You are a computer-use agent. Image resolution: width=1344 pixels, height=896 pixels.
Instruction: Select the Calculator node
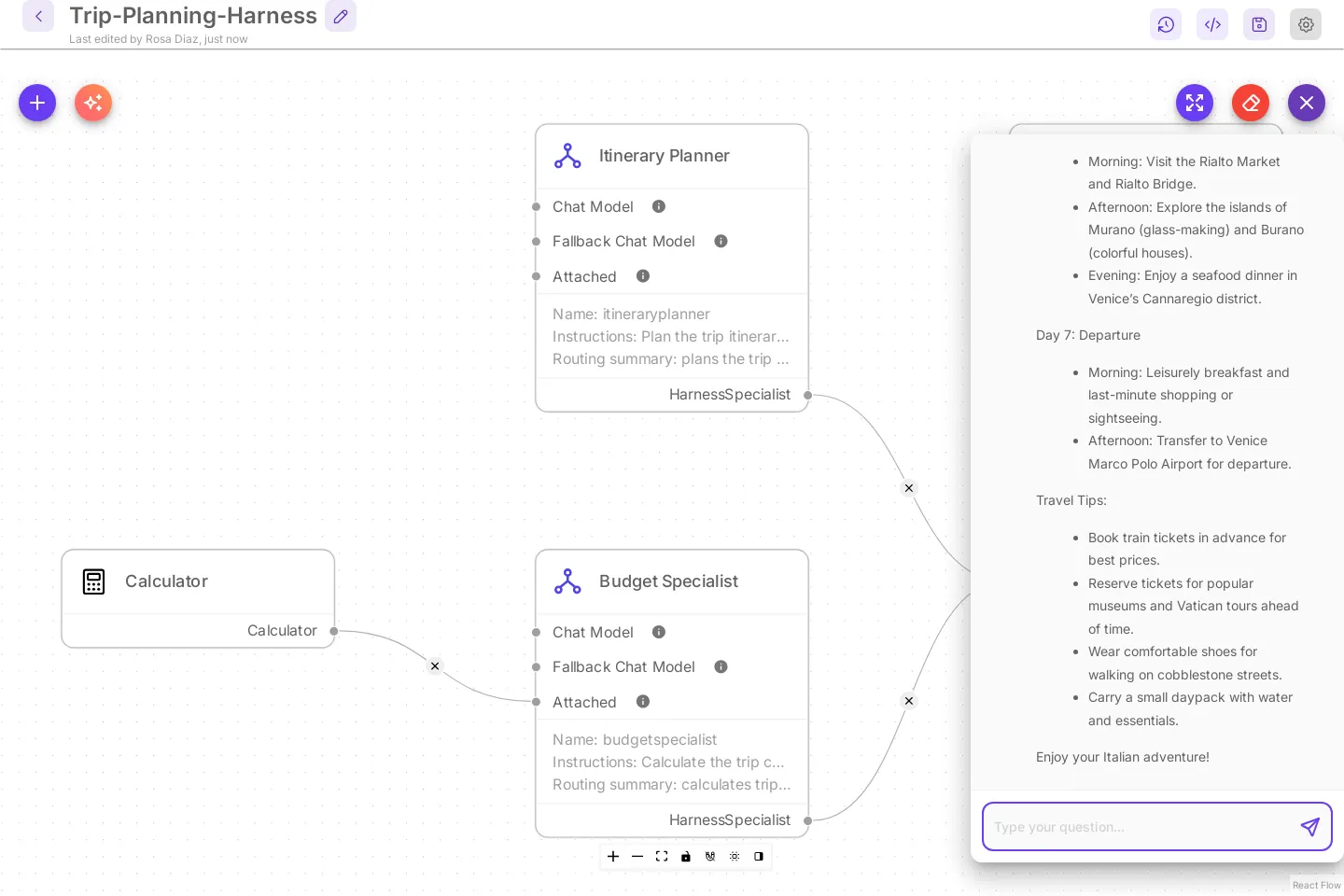198,598
